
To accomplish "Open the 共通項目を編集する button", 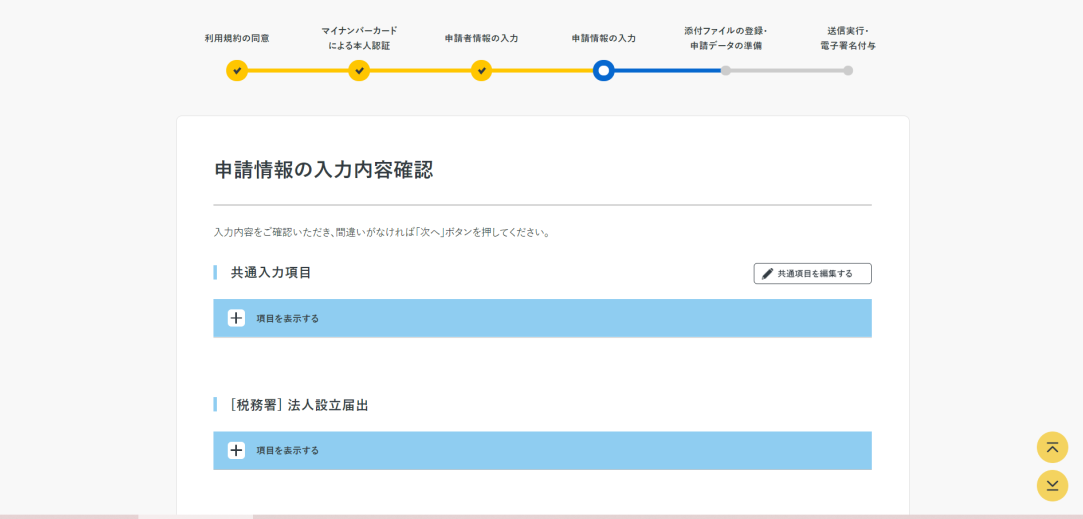I will 812,274.
